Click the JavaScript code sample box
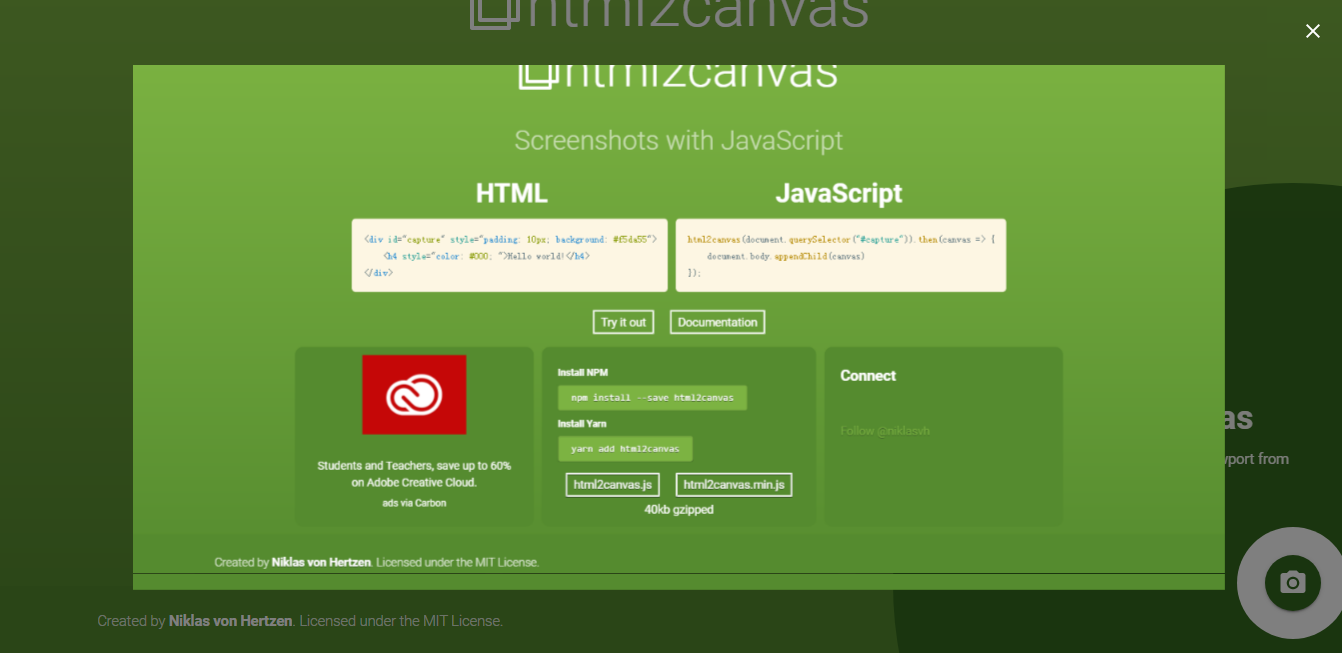Image resolution: width=1342 pixels, height=653 pixels. 841,255
